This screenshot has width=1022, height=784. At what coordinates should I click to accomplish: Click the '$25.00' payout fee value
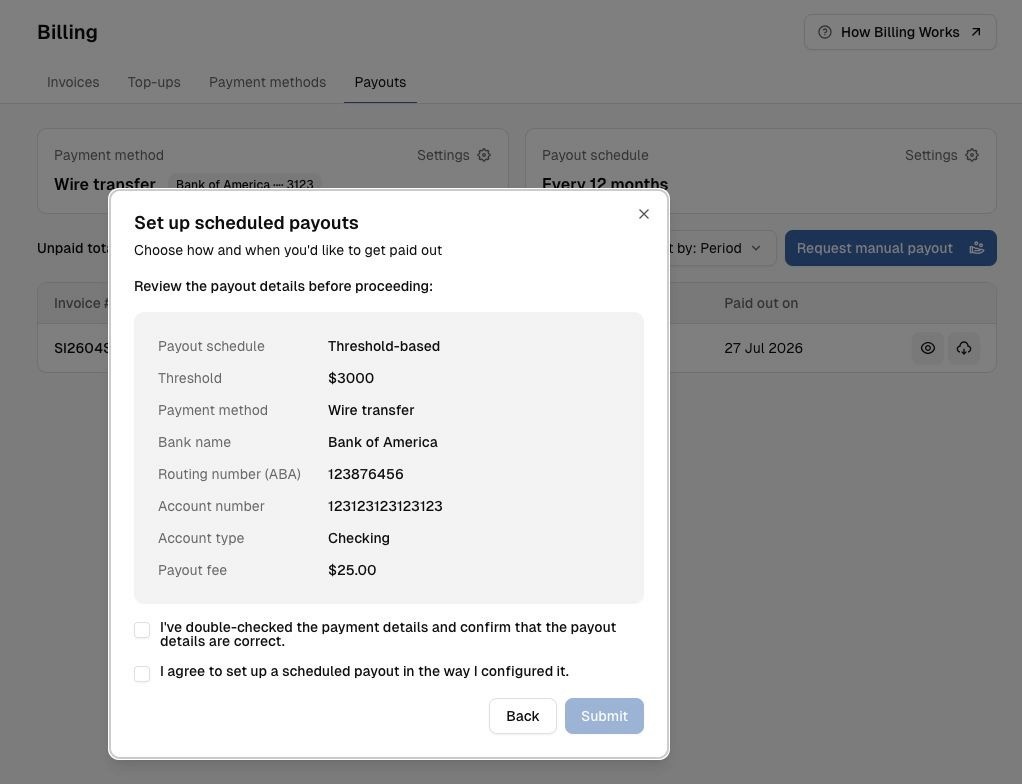[352, 570]
